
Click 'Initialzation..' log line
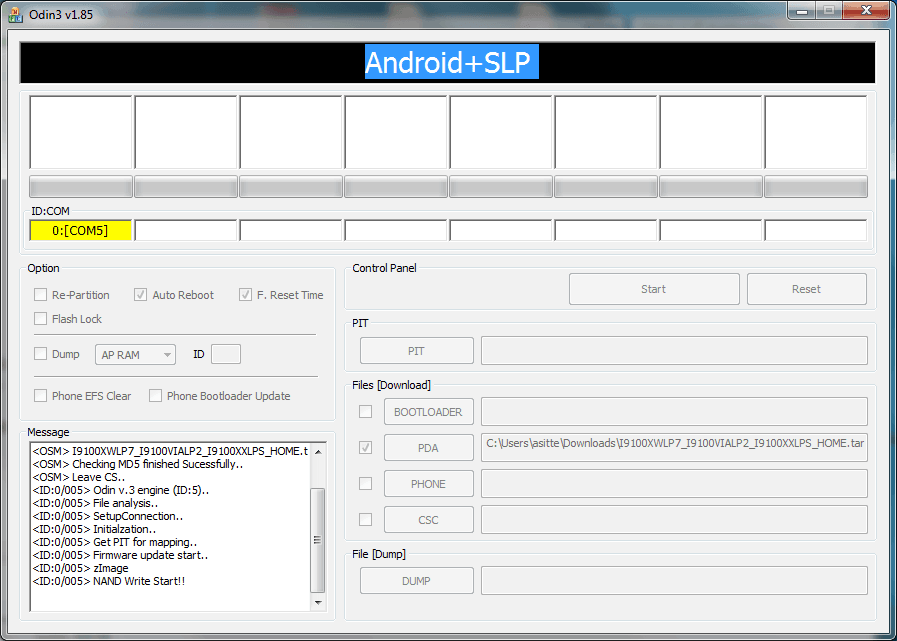pyautogui.click(x=94, y=529)
